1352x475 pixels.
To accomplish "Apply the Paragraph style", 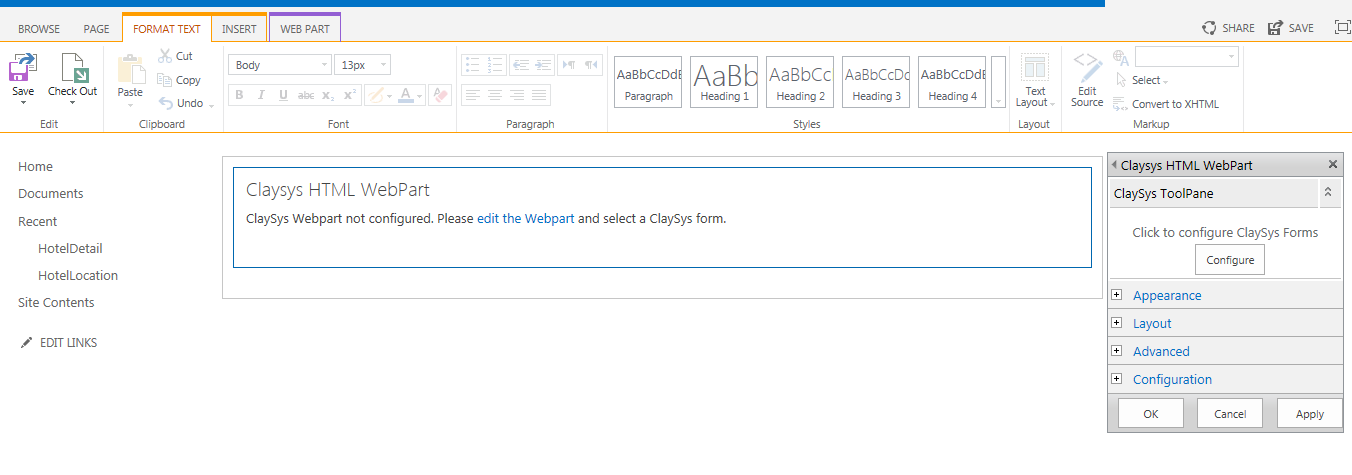I will [x=648, y=82].
